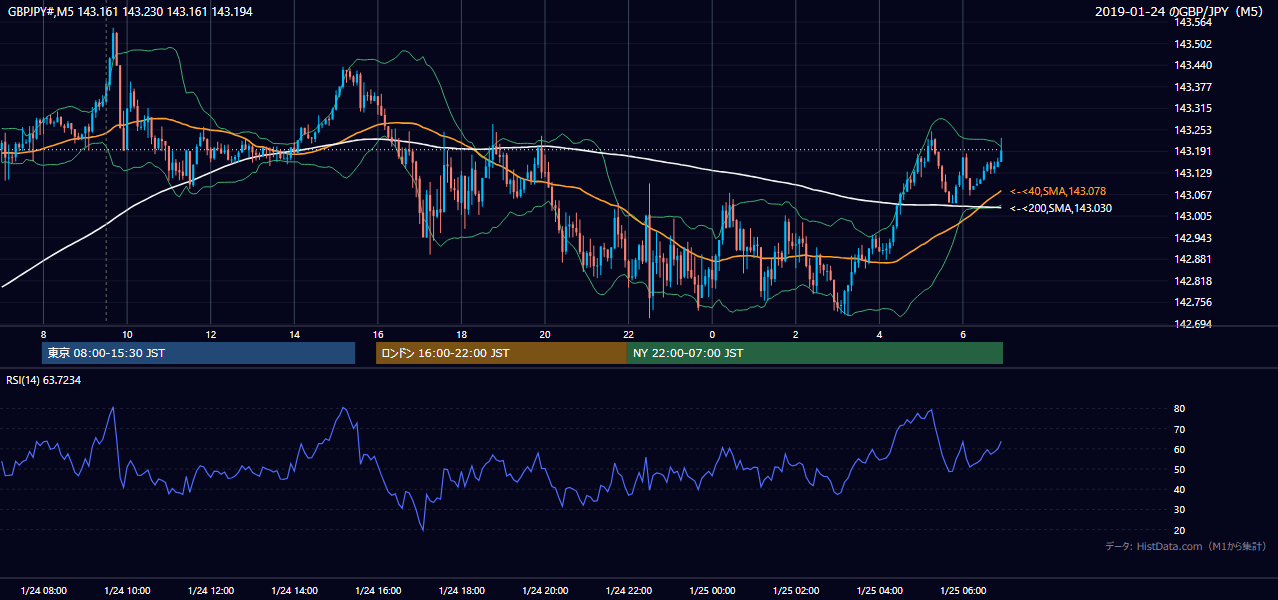Click RSI axis level 40

(1180, 489)
